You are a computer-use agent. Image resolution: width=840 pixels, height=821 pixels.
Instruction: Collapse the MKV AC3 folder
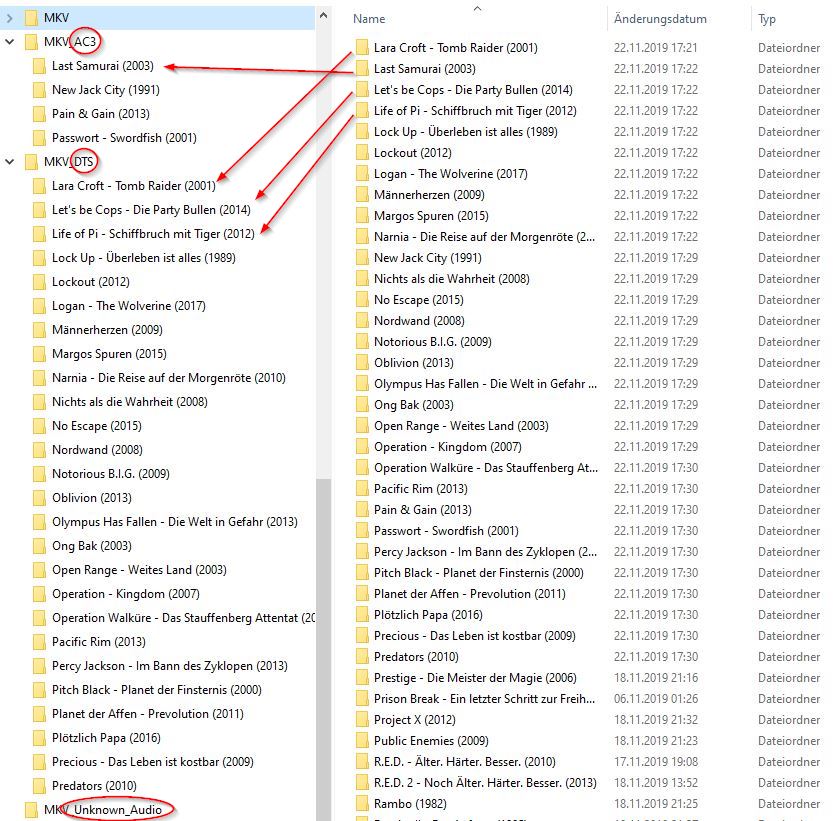(10, 42)
